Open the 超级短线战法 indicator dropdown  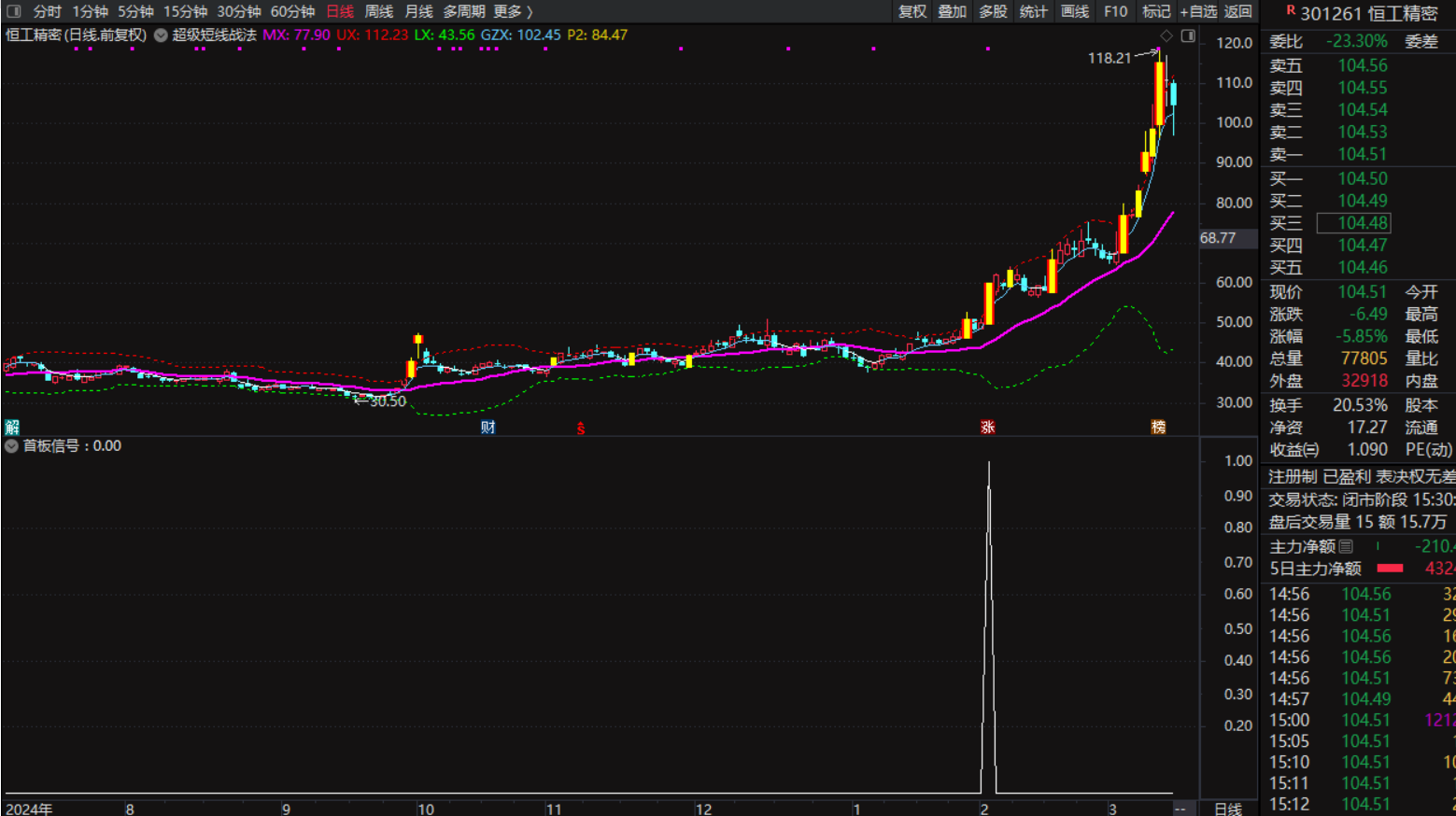coord(161,35)
